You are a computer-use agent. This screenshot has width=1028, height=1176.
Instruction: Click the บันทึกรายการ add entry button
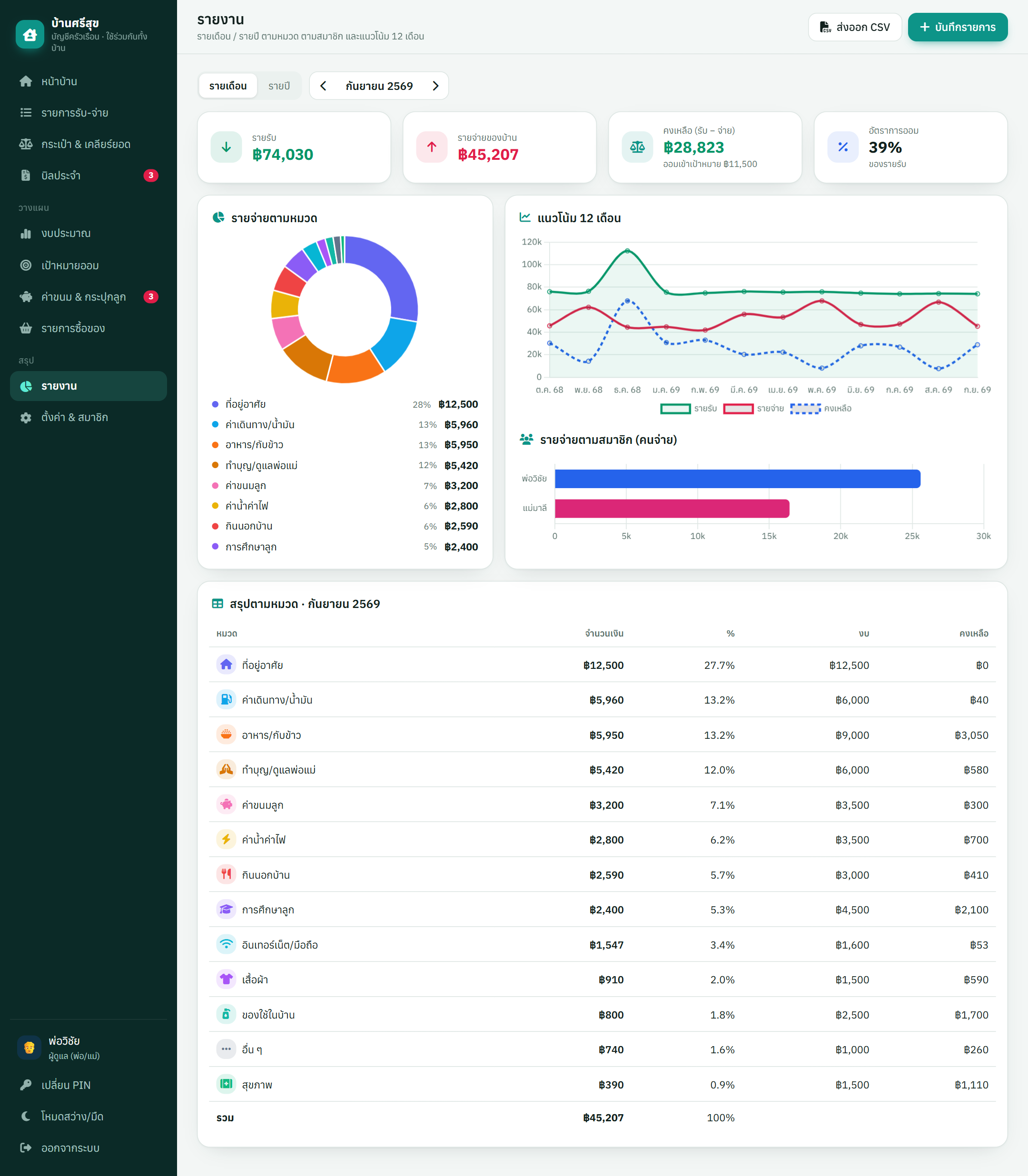coord(958,27)
